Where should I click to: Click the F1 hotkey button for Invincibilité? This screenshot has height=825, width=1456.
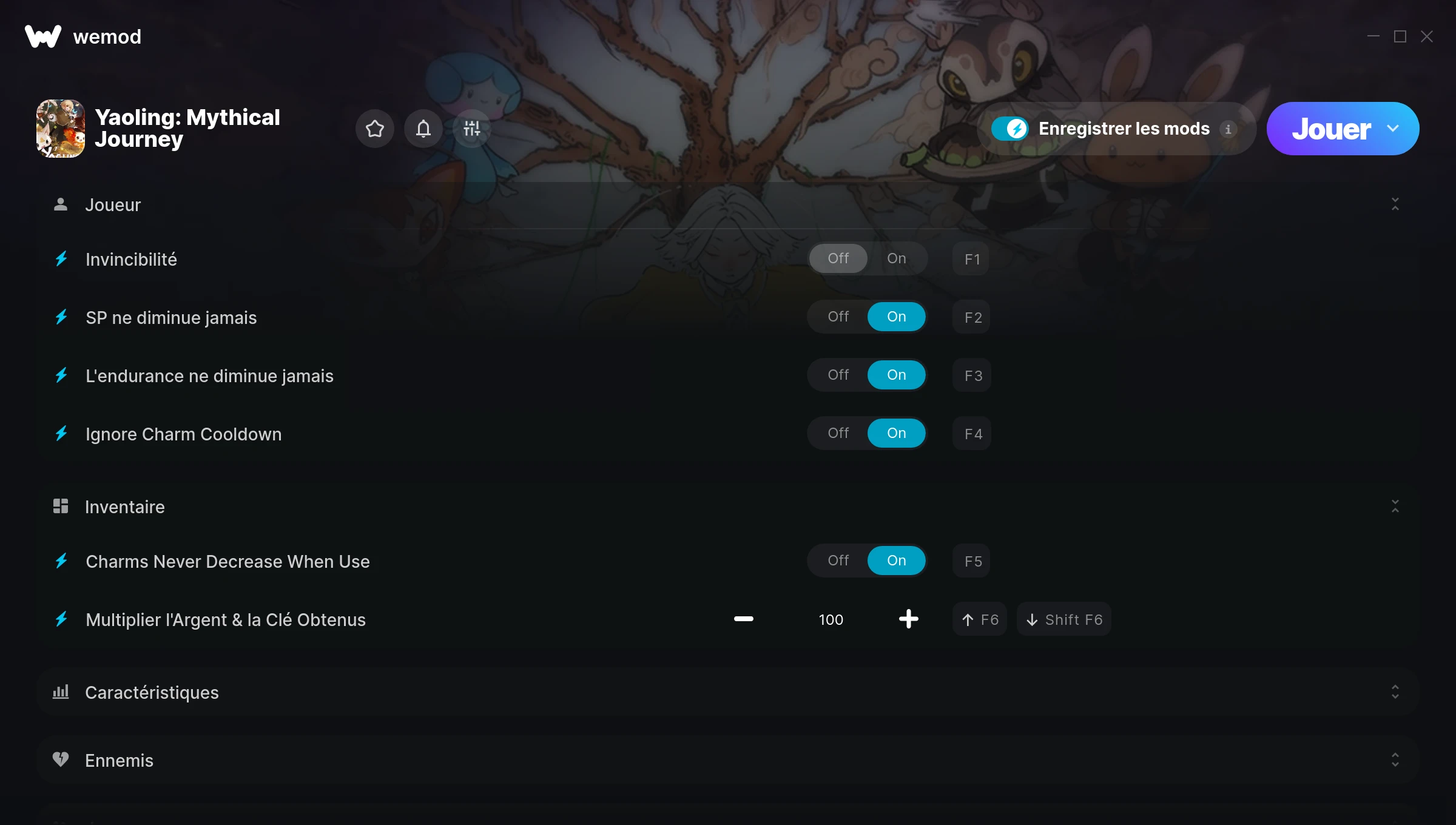coord(971,259)
